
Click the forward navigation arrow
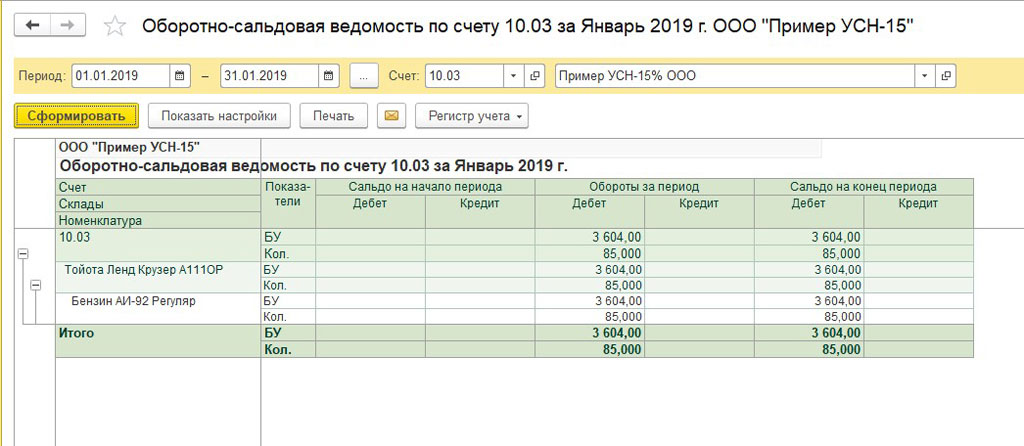click(x=67, y=26)
